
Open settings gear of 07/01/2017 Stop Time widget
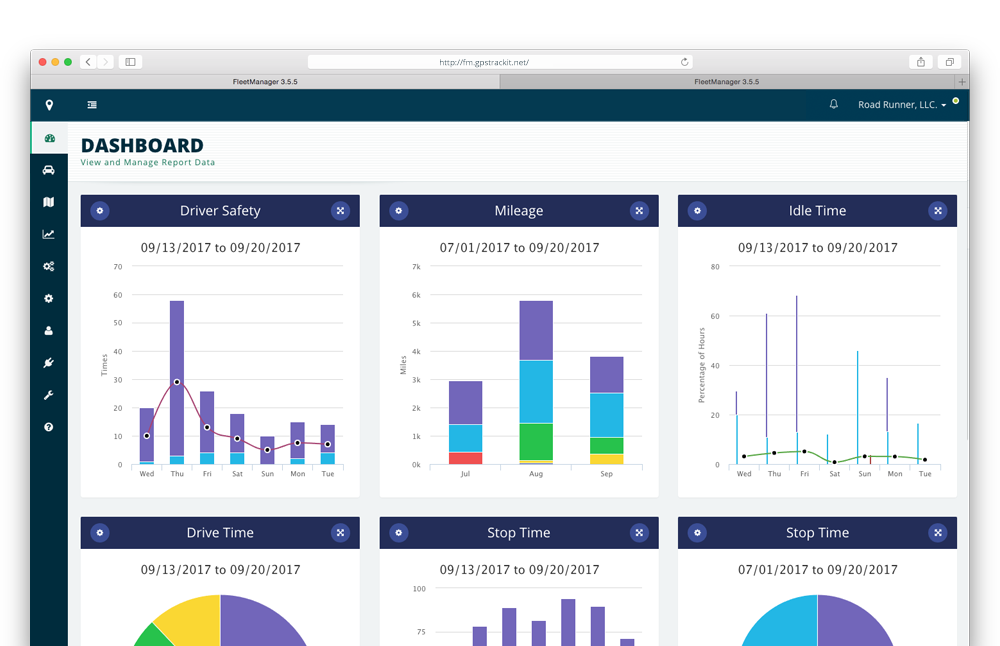(697, 532)
